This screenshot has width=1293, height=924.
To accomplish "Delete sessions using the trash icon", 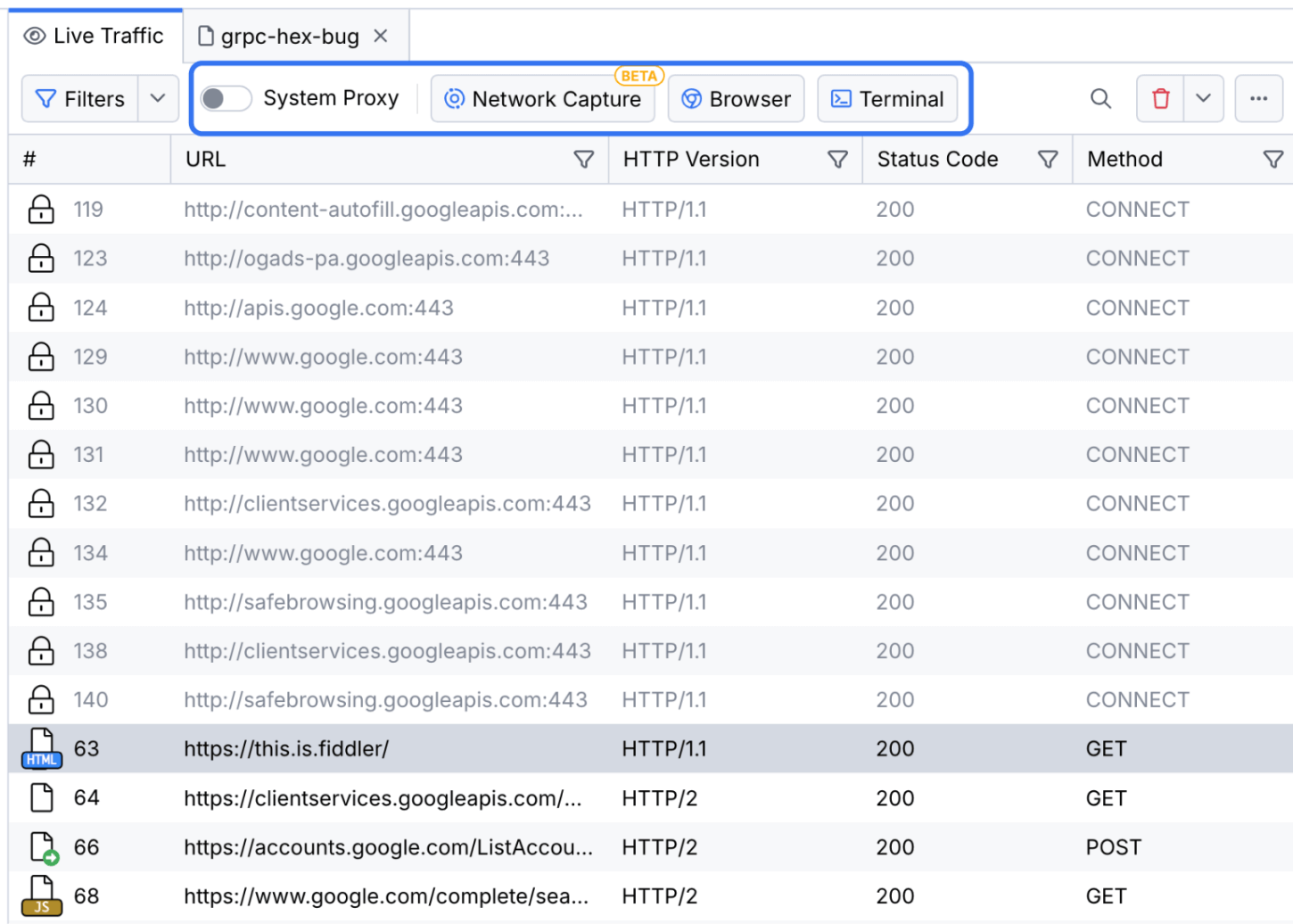I will click(1159, 99).
